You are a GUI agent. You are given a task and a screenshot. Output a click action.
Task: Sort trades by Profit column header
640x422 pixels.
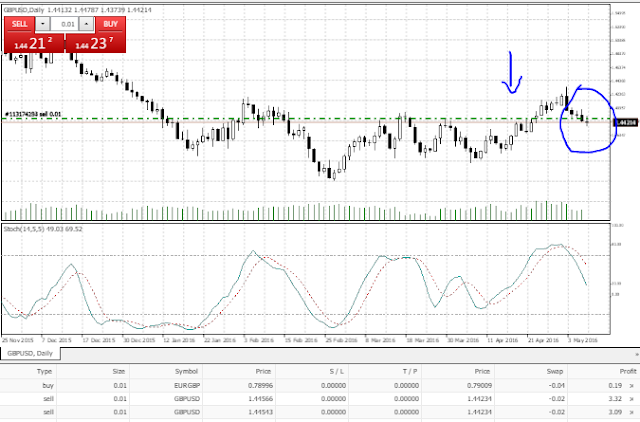[628, 371]
